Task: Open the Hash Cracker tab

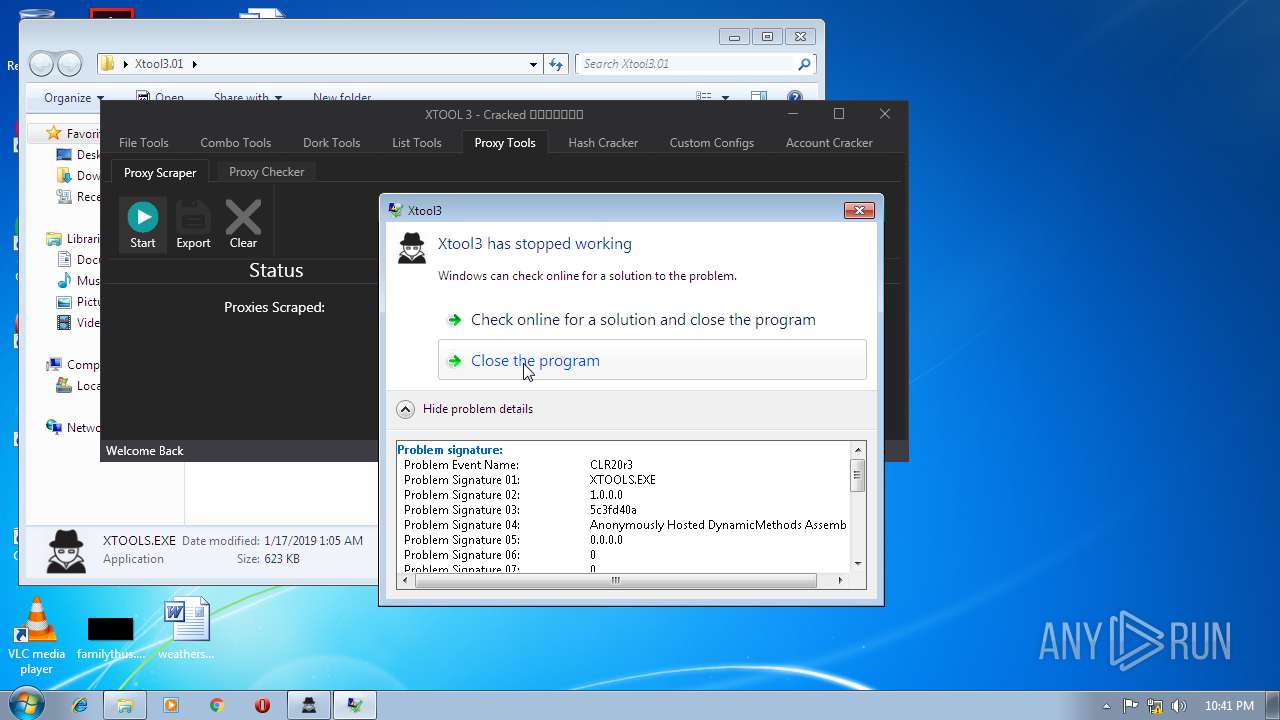Action: (x=603, y=143)
